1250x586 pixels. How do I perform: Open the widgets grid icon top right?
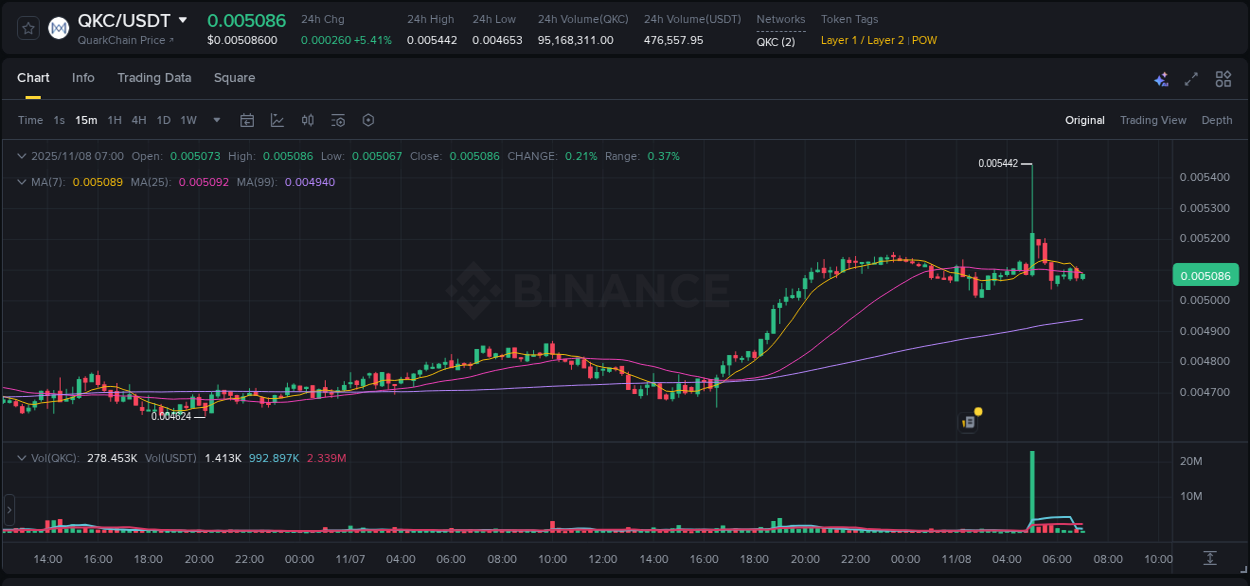(1223, 78)
